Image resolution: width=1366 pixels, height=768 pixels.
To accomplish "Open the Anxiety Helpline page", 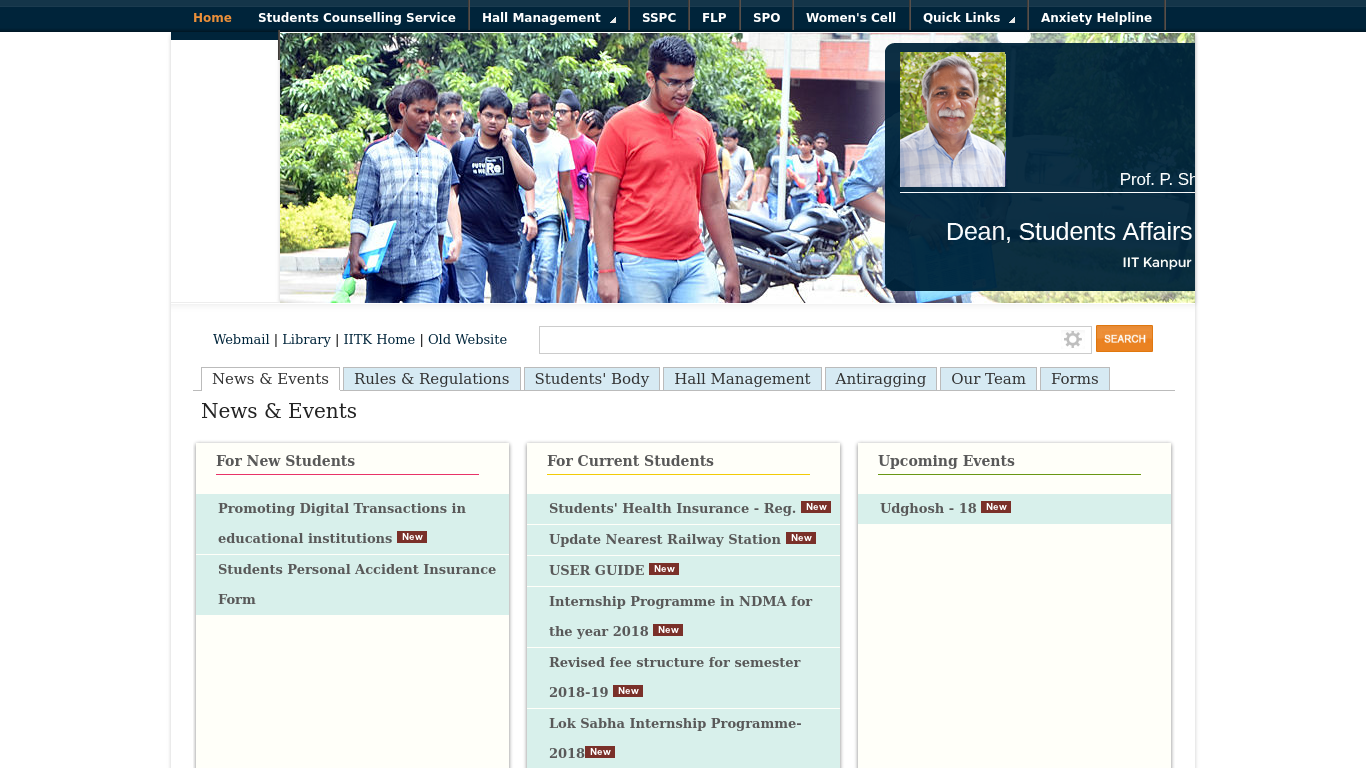I will tap(1096, 17).
